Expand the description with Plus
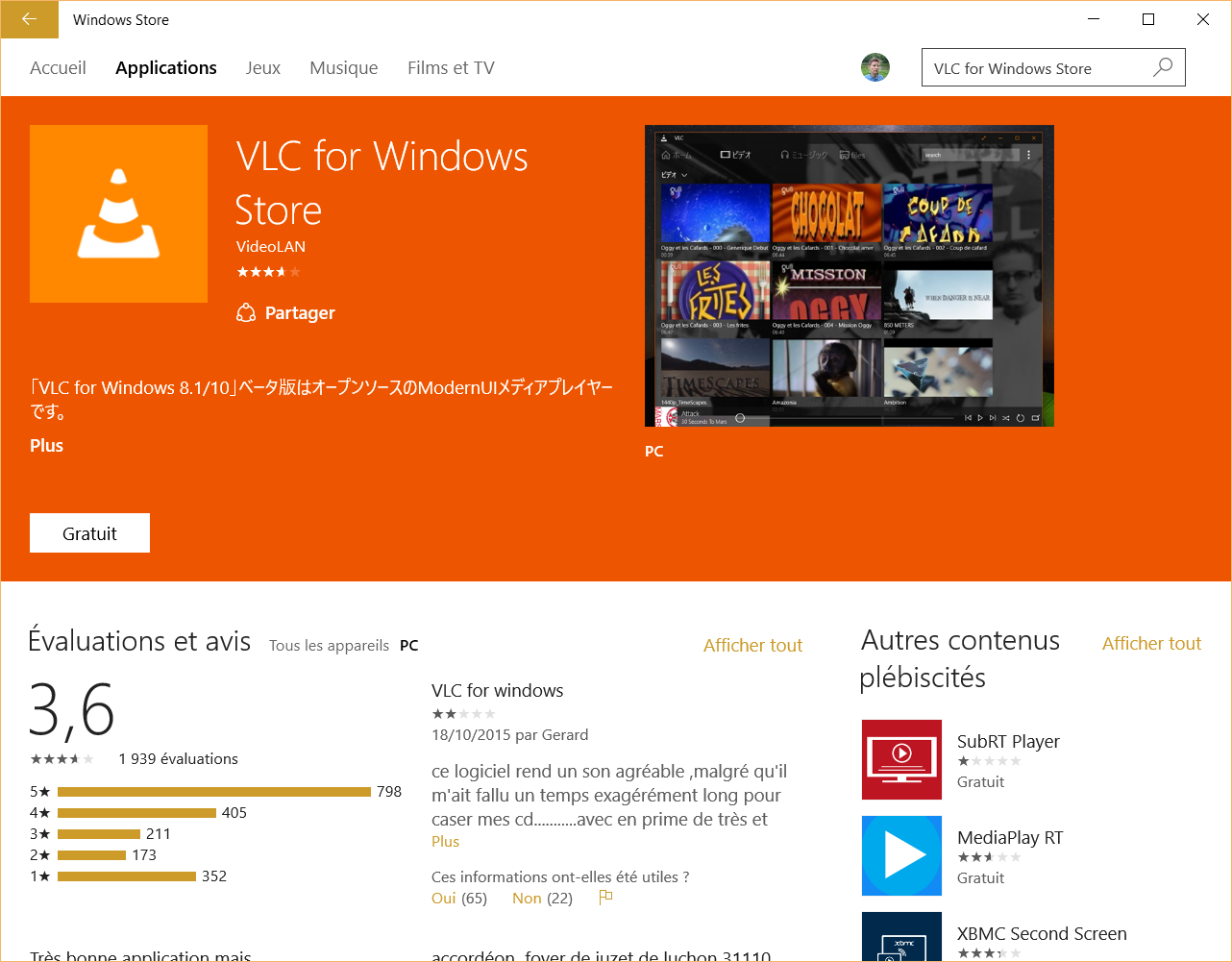1232x962 pixels. (x=46, y=445)
